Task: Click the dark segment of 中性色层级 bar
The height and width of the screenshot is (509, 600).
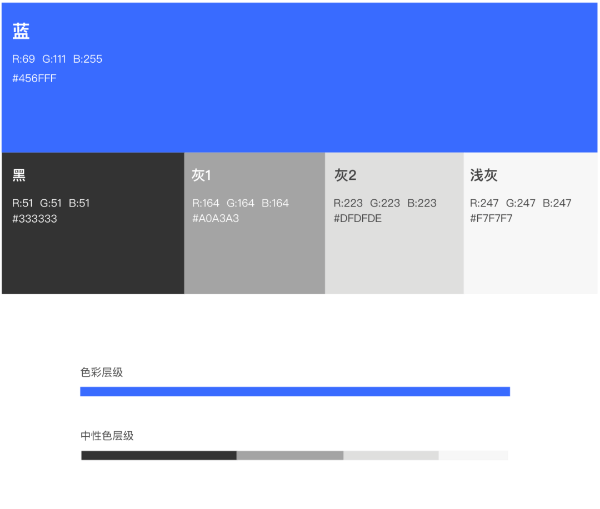Action: click(159, 455)
